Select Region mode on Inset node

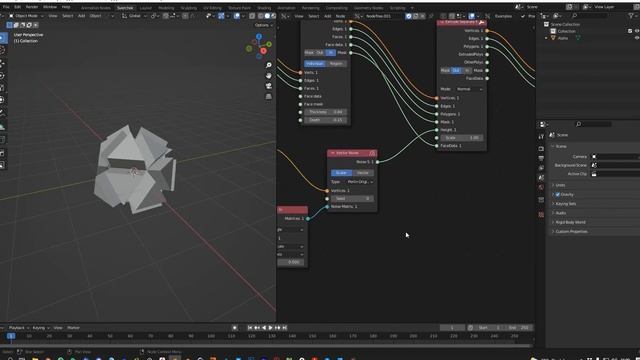pos(336,64)
